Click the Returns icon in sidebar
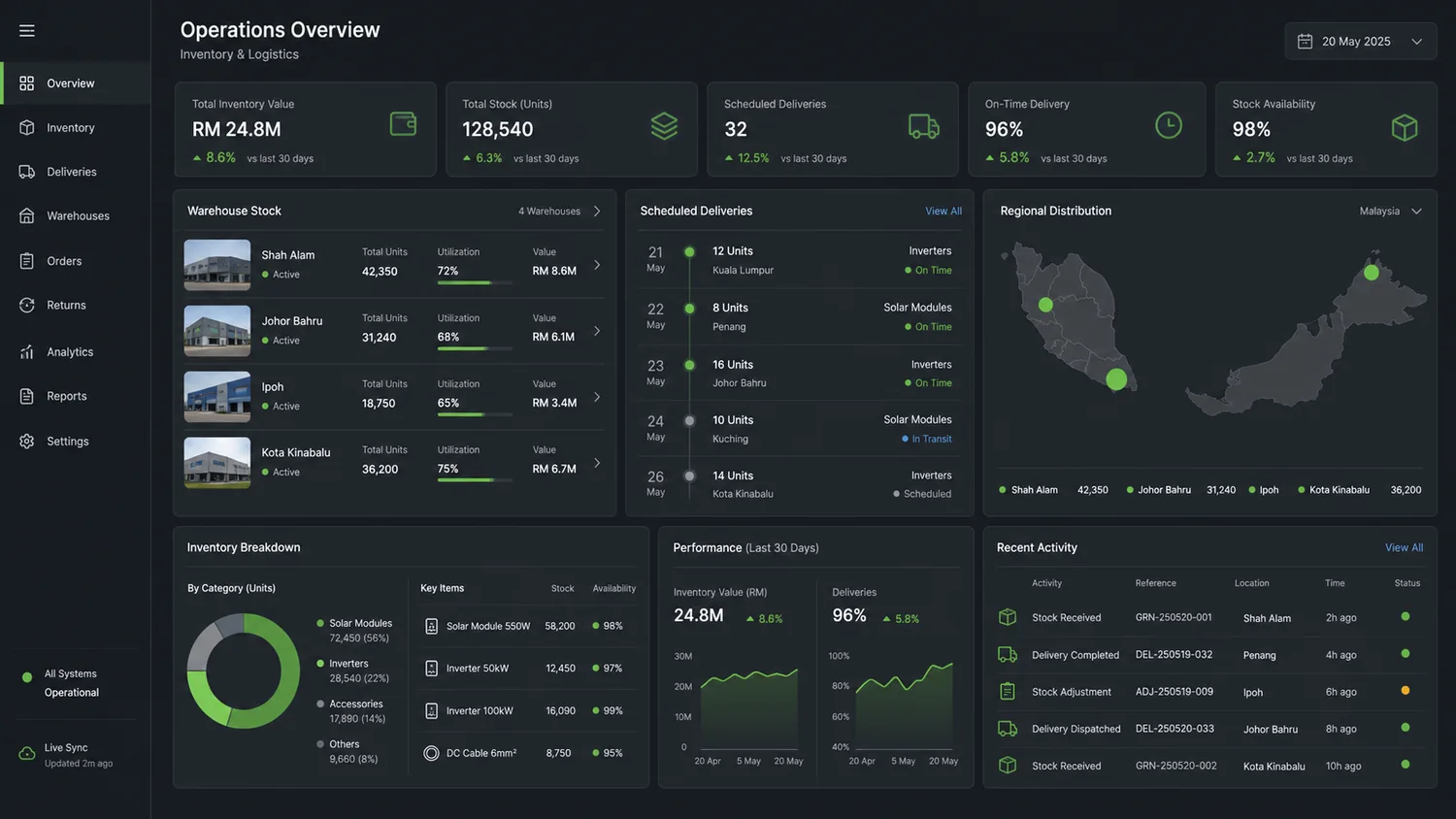The height and width of the screenshot is (819, 1456). click(27, 305)
